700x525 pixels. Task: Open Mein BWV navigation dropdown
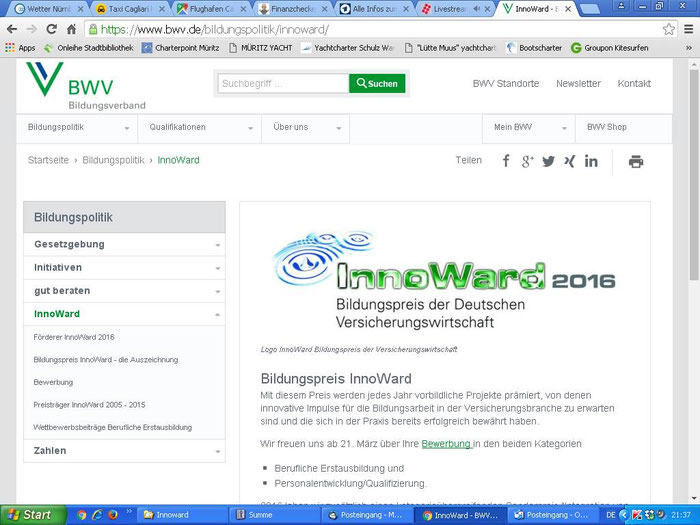[x=529, y=128]
